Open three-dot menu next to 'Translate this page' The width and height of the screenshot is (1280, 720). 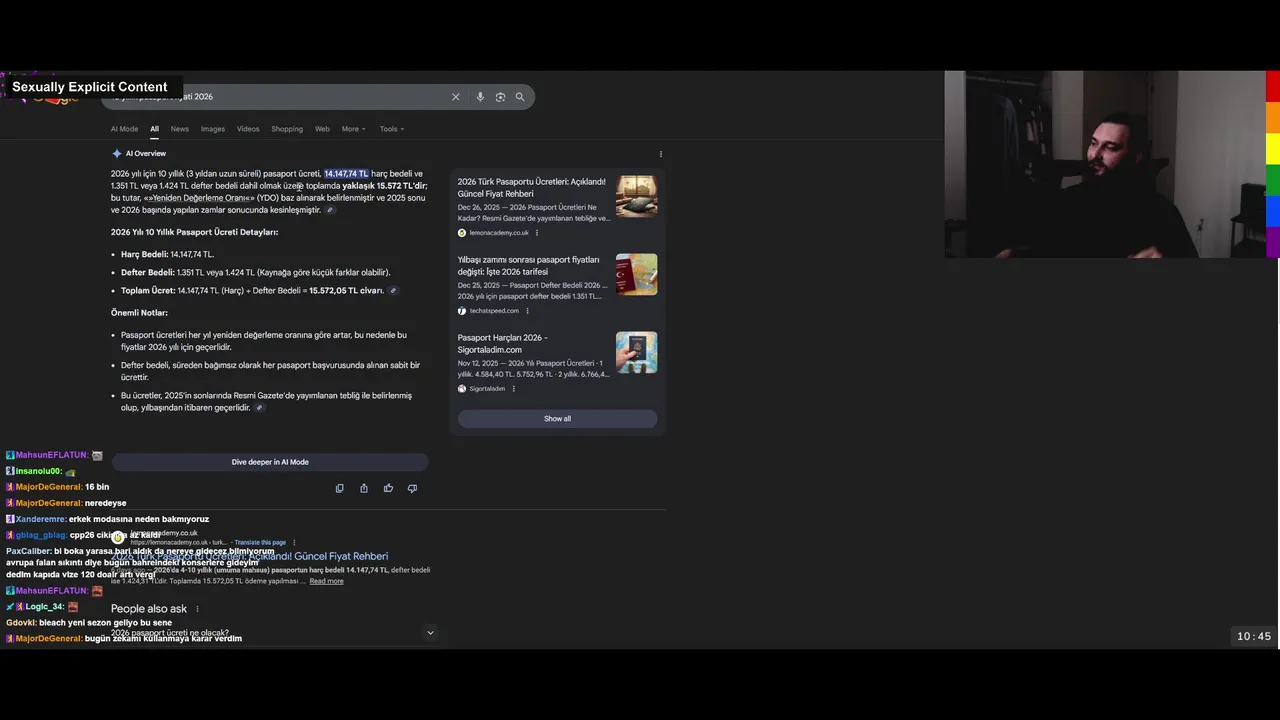(294, 543)
